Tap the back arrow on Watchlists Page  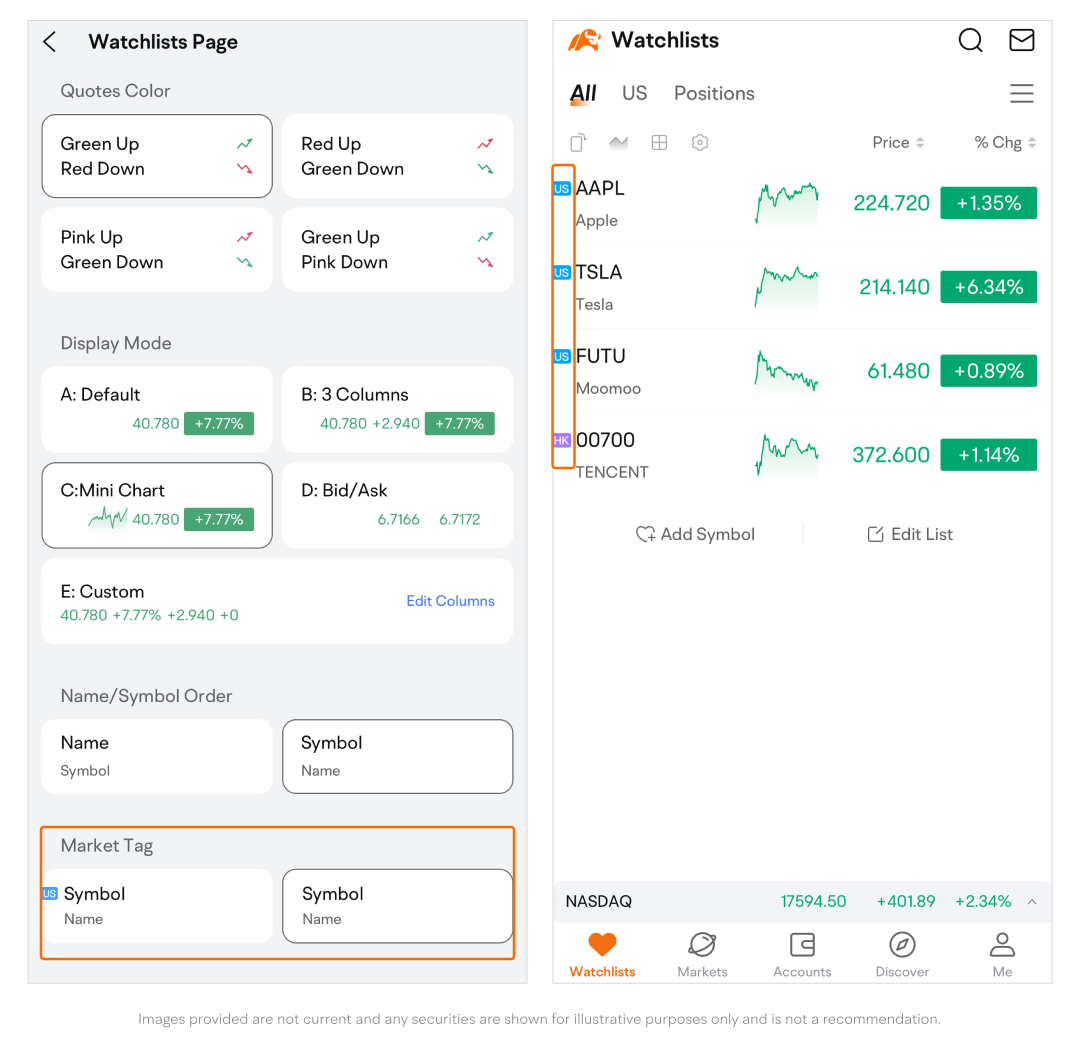(x=50, y=42)
